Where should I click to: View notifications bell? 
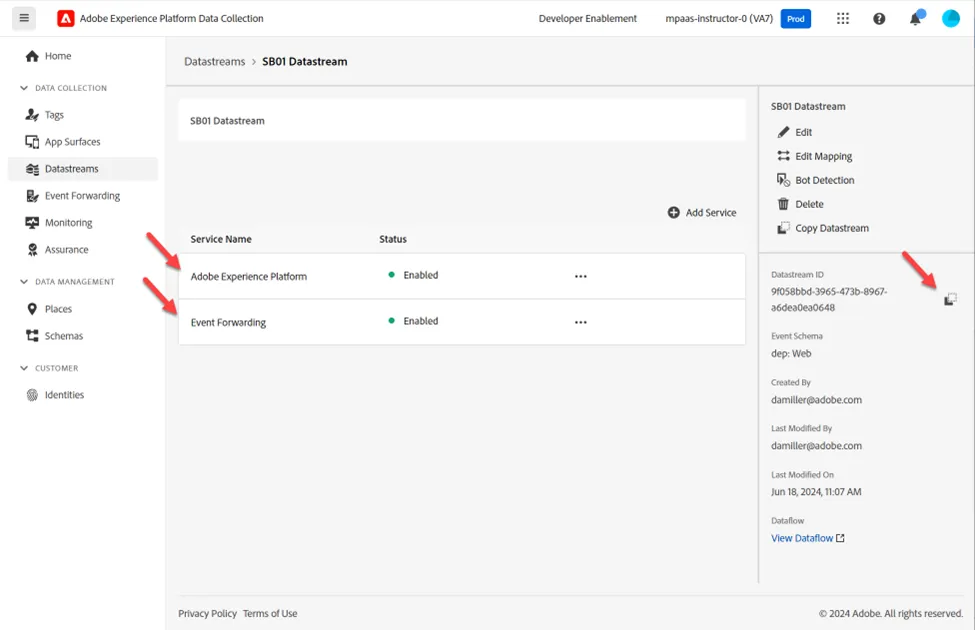tap(915, 18)
